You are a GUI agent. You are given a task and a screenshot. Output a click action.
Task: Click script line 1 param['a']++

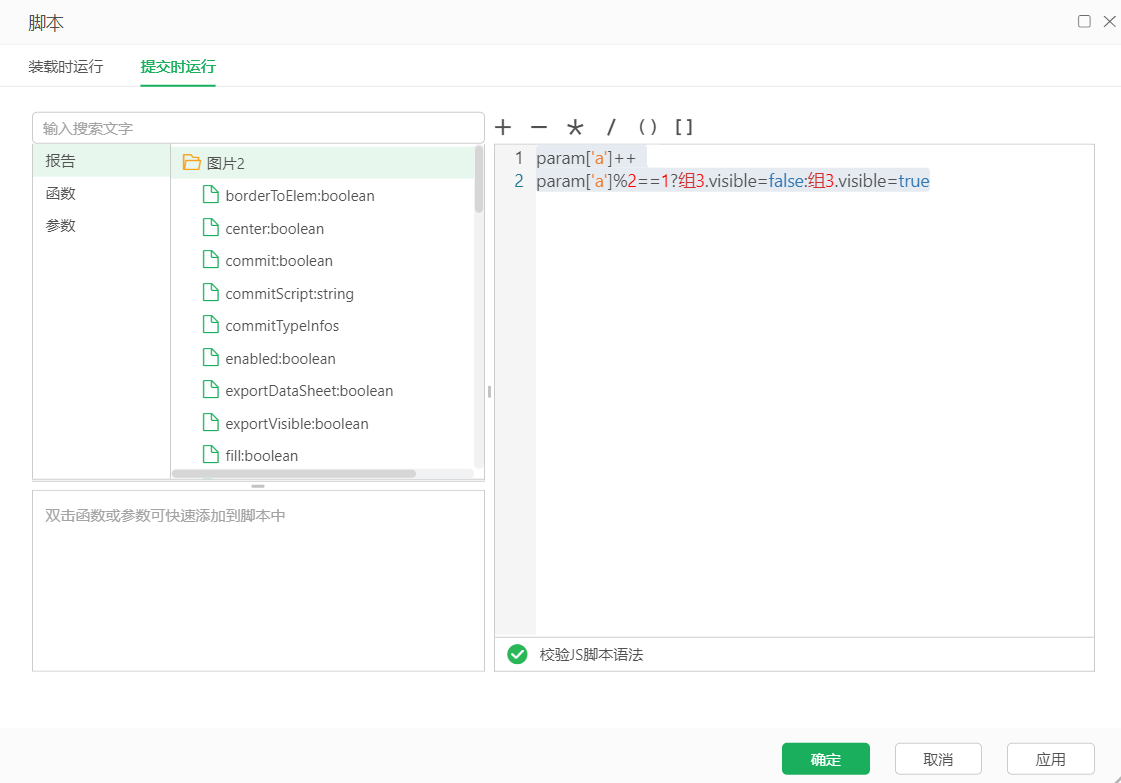(586, 158)
